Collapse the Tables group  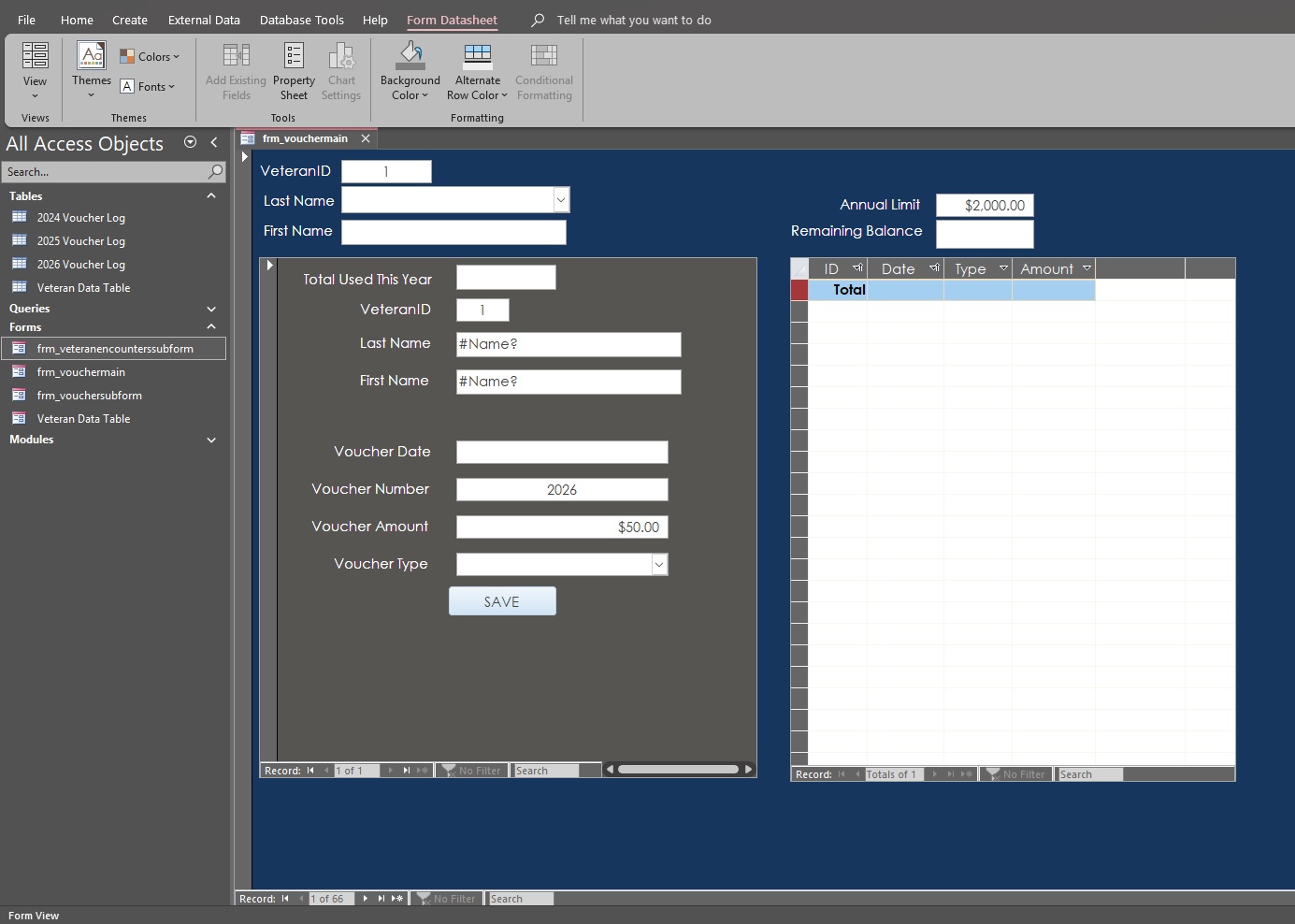tap(211, 196)
